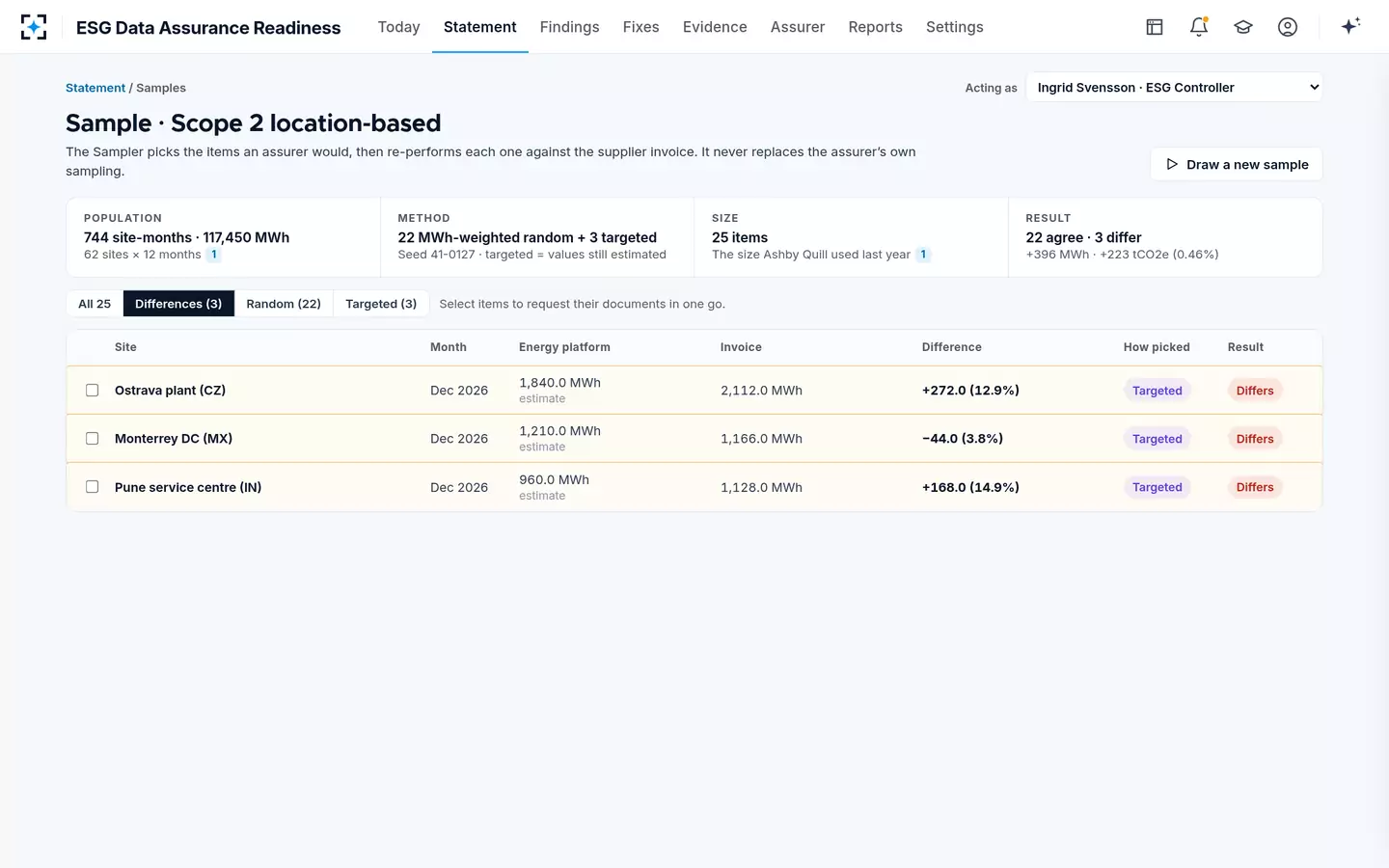The width and height of the screenshot is (1389, 868).
Task: Open the Acting as role dropdown
Action: 1174,88
